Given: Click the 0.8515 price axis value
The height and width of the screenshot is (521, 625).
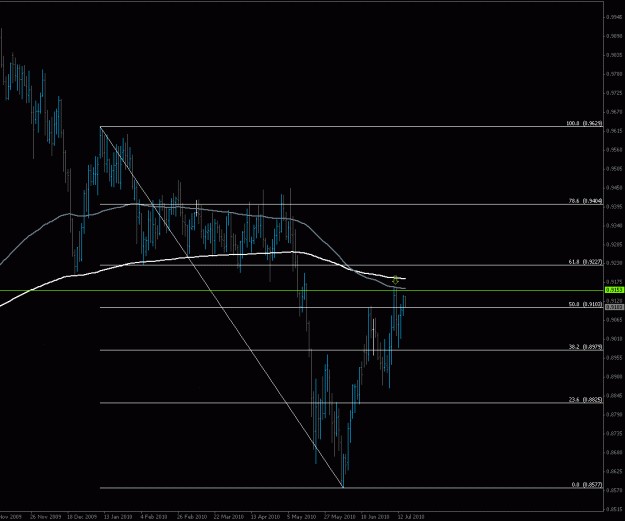Looking at the screenshot, I should point(614,509).
